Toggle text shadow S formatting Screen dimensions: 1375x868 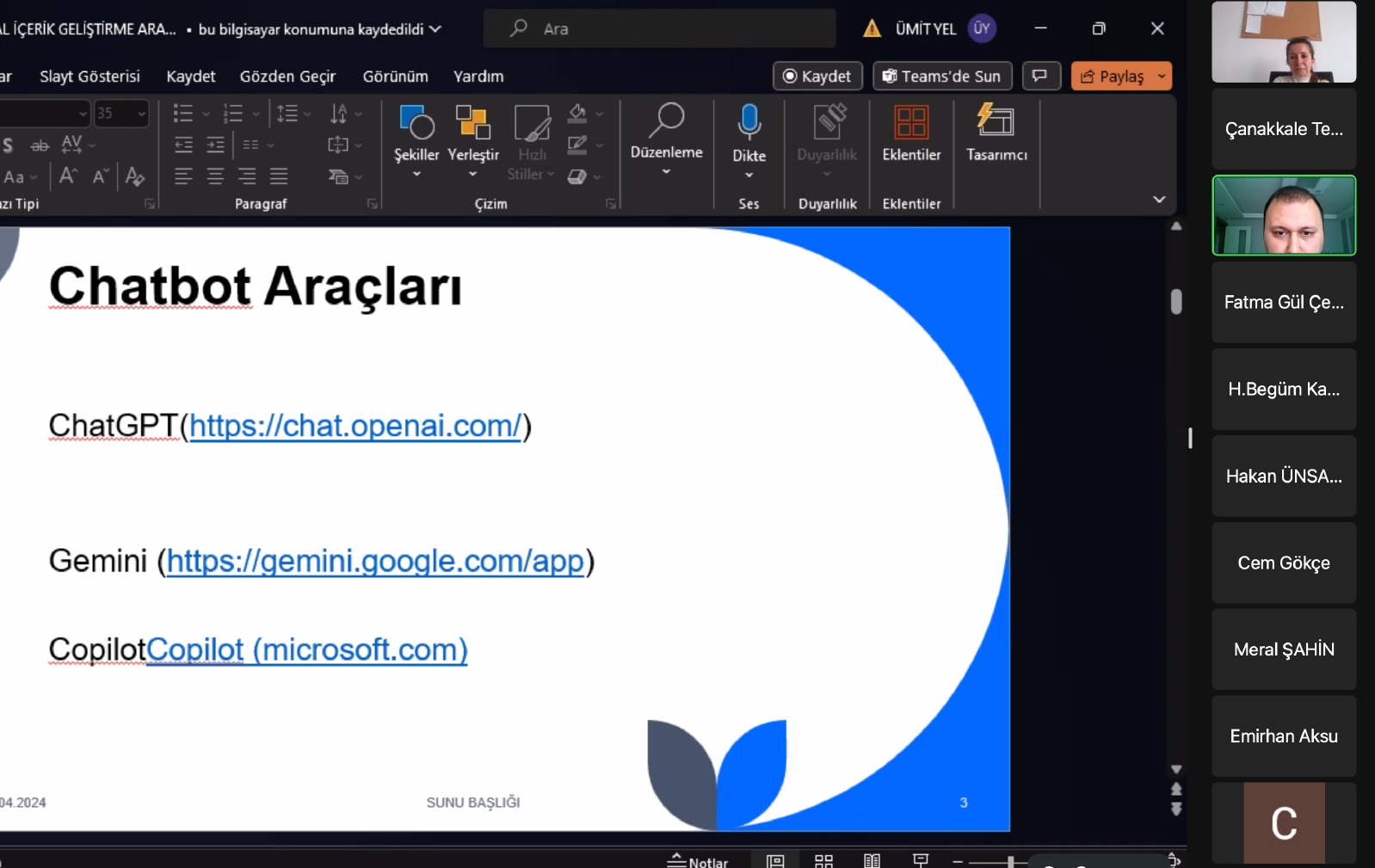click(x=8, y=145)
